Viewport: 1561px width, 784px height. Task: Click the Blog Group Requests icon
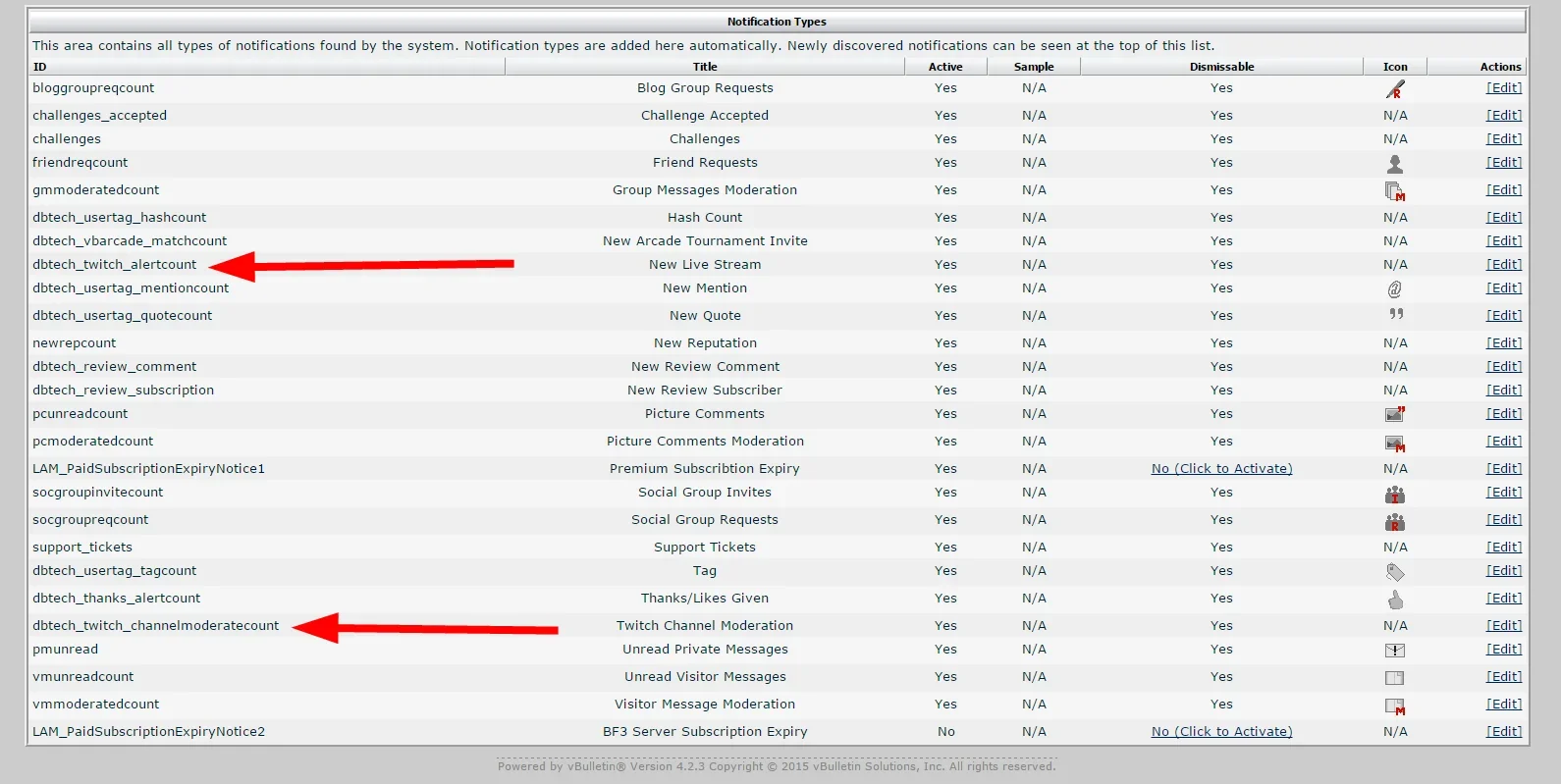point(1395,89)
